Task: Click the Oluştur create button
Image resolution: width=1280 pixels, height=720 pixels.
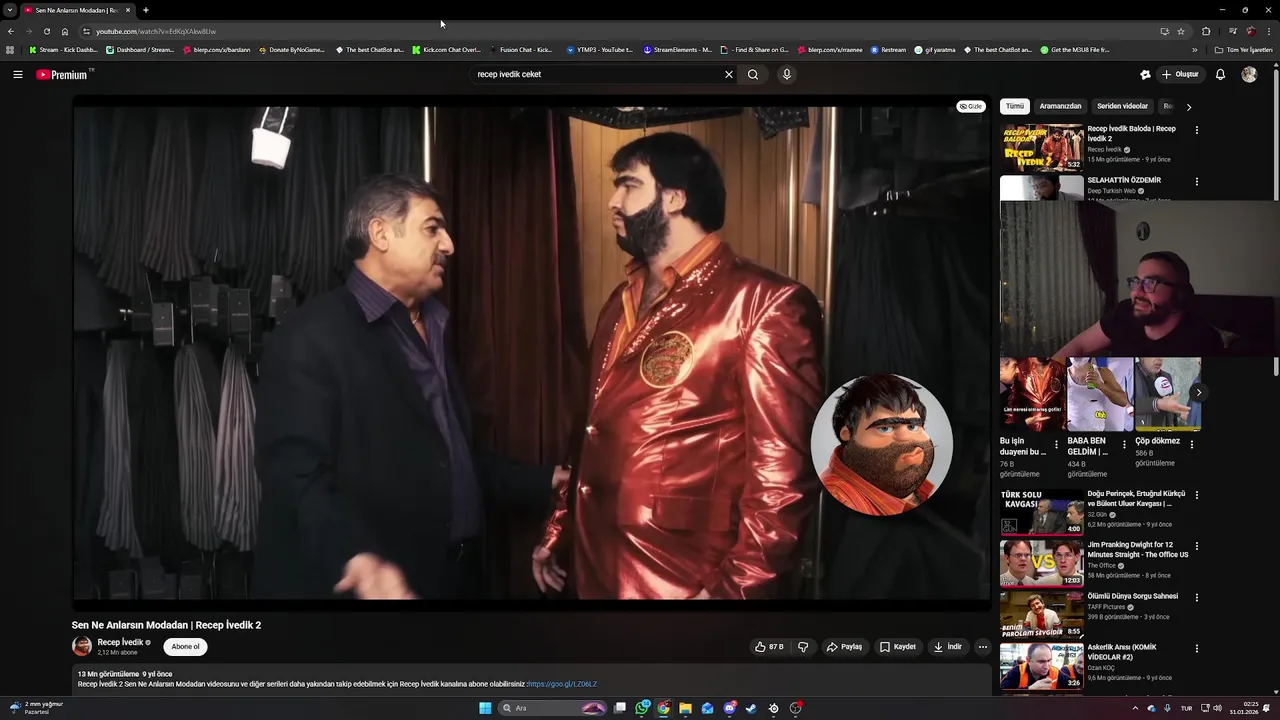Action: point(1180,74)
